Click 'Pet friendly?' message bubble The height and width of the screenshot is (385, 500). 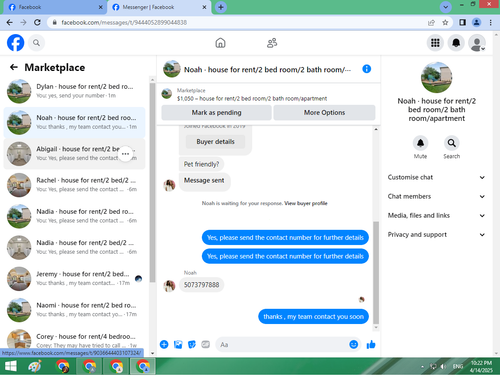click(201, 164)
